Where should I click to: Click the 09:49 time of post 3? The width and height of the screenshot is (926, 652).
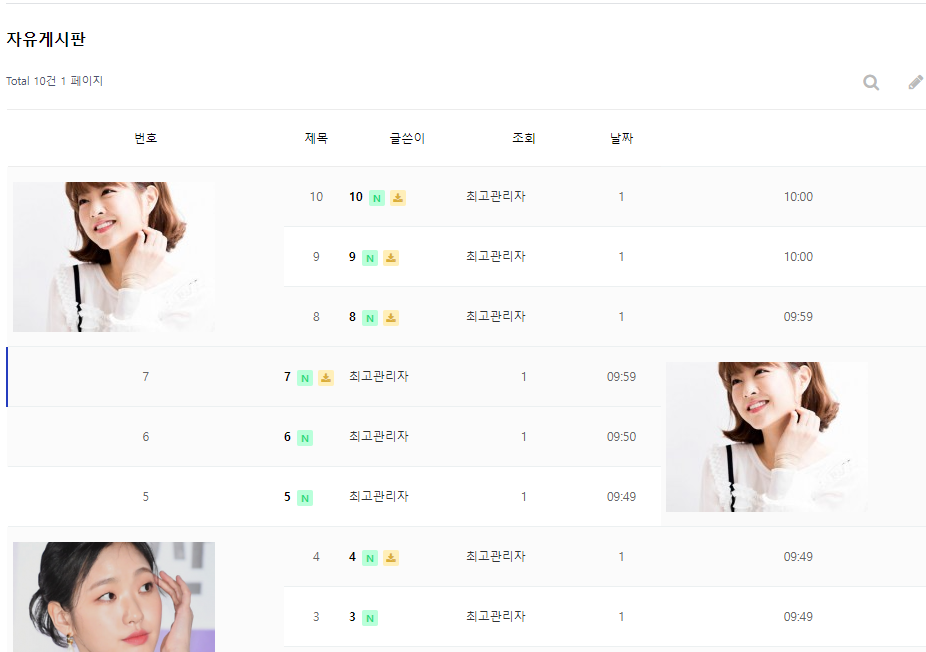(798, 617)
